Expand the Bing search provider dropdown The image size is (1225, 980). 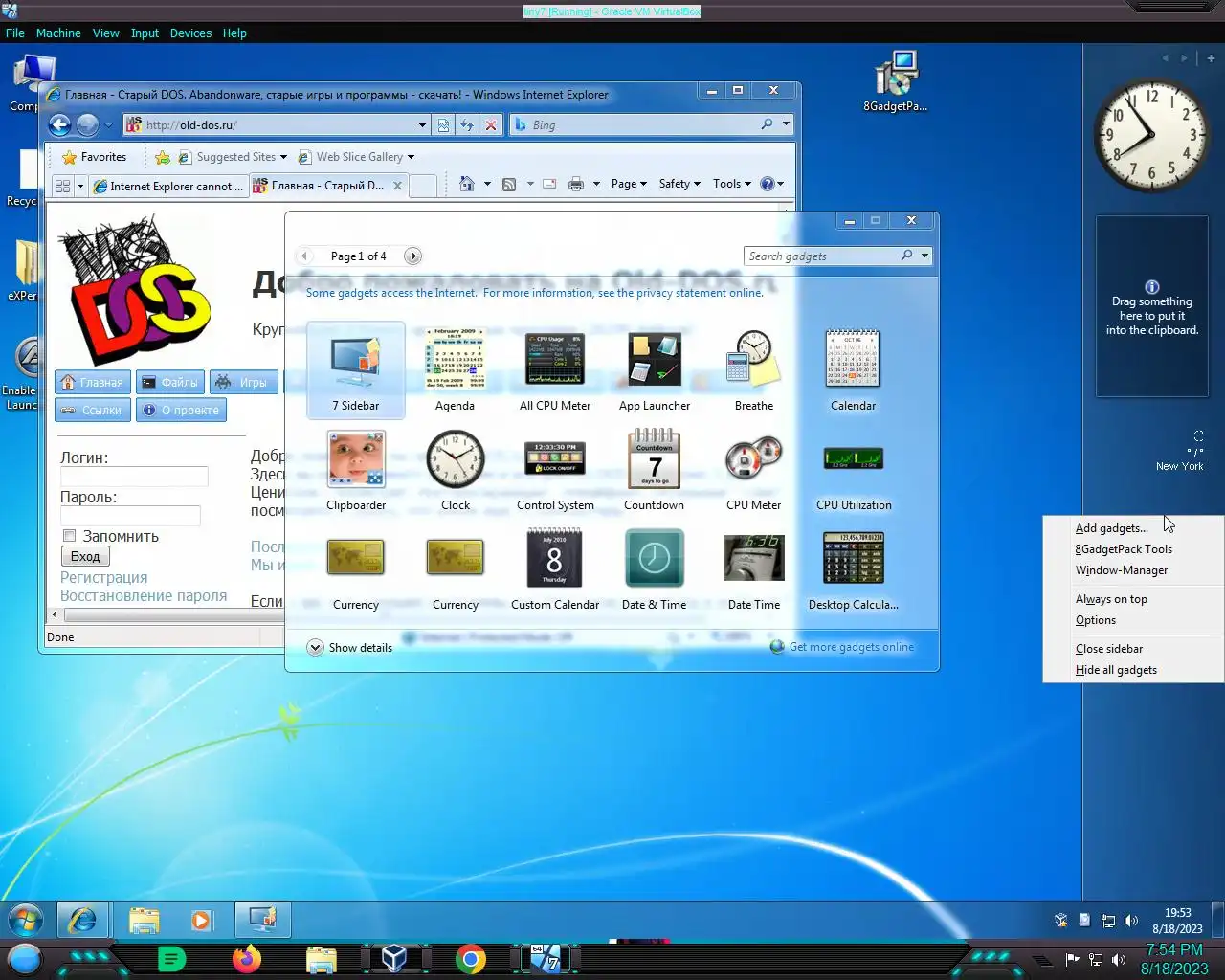click(786, 124)
